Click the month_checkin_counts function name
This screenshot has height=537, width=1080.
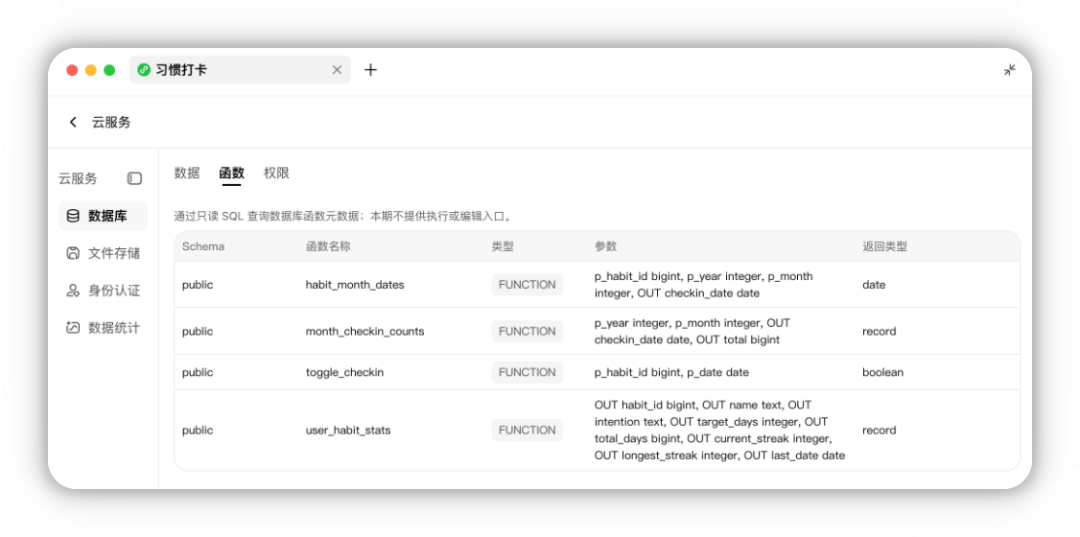(x=365, y=331)
